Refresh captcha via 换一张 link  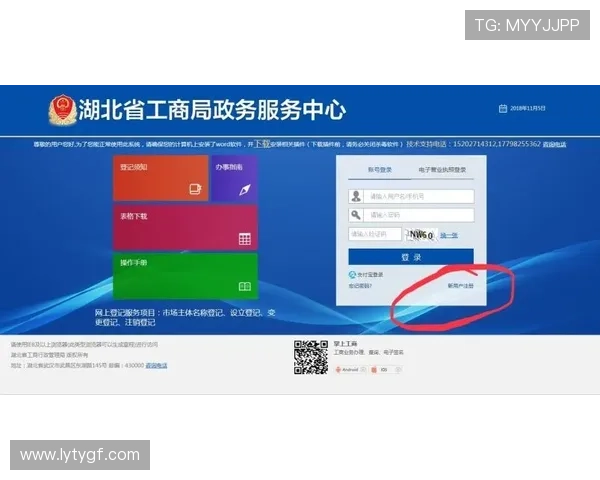[x=448, y=235]
